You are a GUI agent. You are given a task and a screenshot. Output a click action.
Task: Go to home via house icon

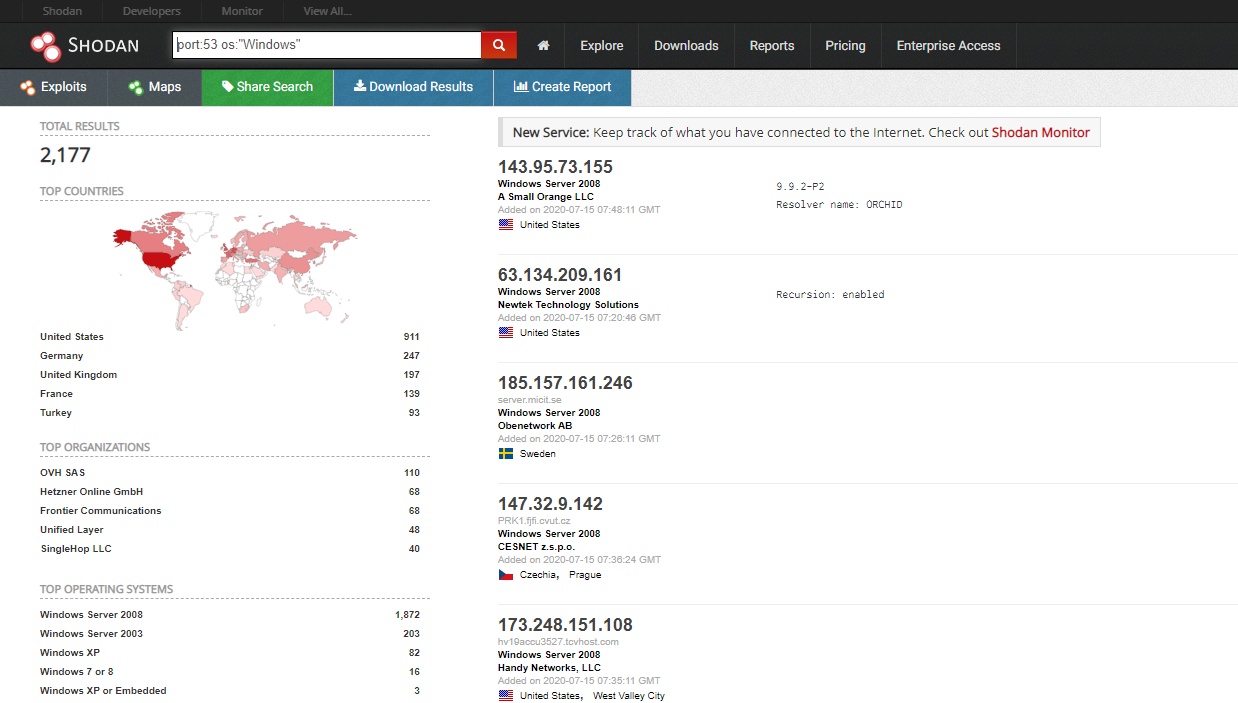544,46
